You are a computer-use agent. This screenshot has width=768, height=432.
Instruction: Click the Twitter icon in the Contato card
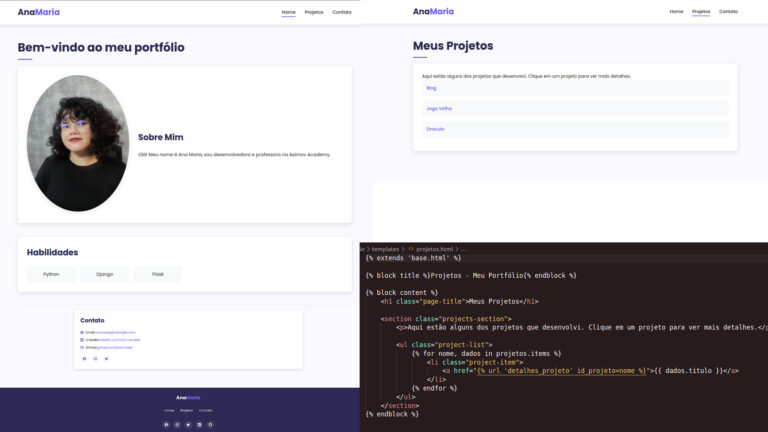click(106, 358)
